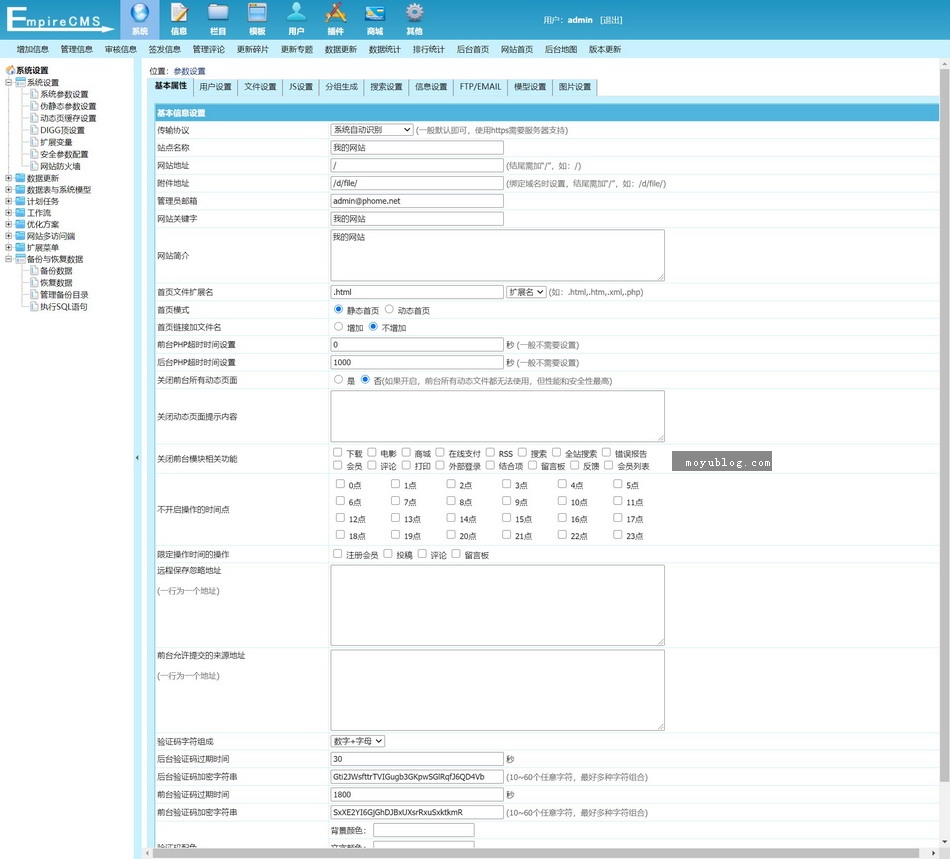Click the page icon beside 扩展变量
Screen dimensions: 950x859
point(35,142)
